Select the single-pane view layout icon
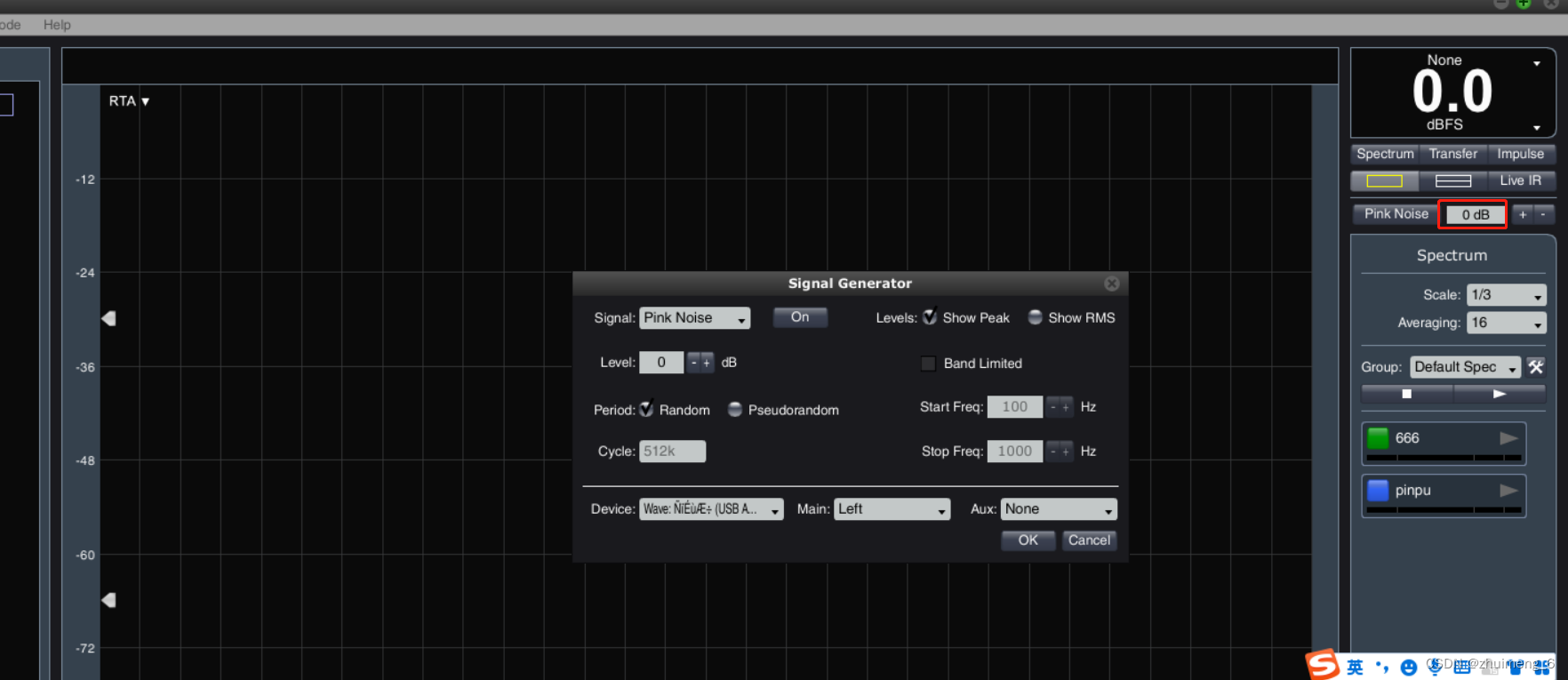The width and height of the screenshot is (1568, 680). [x=1384, y=180]
